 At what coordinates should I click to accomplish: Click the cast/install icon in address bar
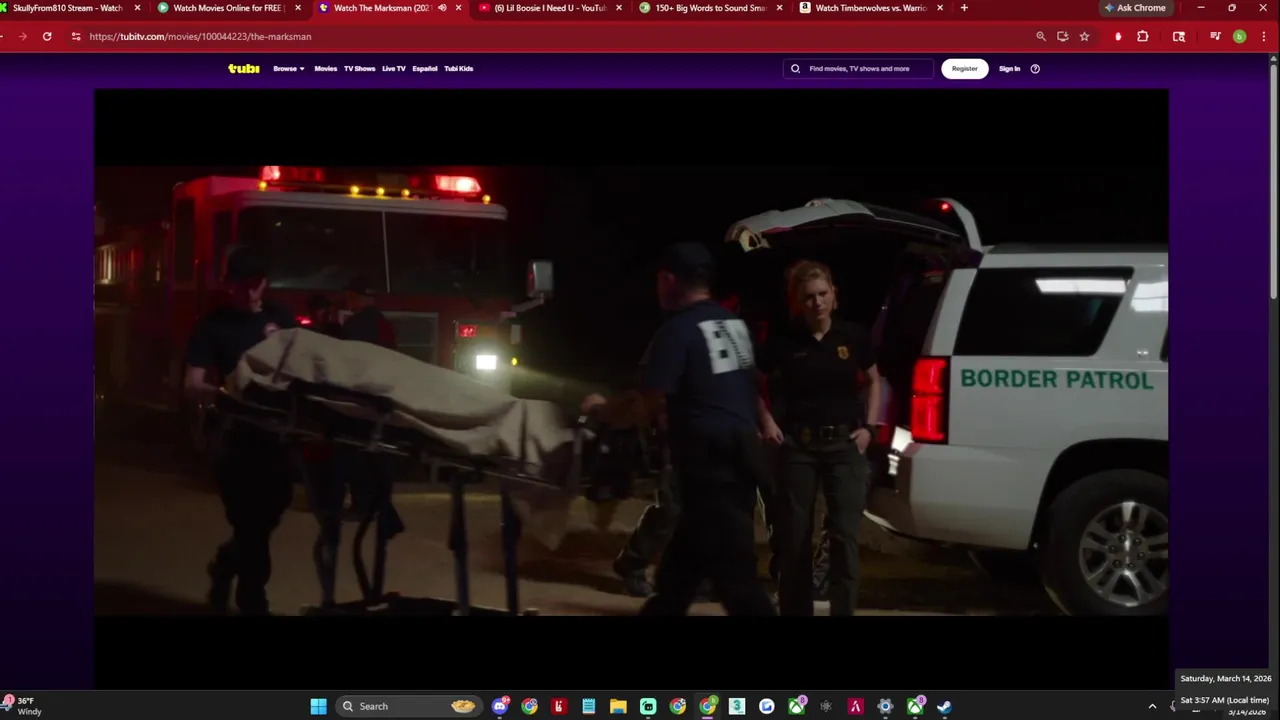(1062, 36)
